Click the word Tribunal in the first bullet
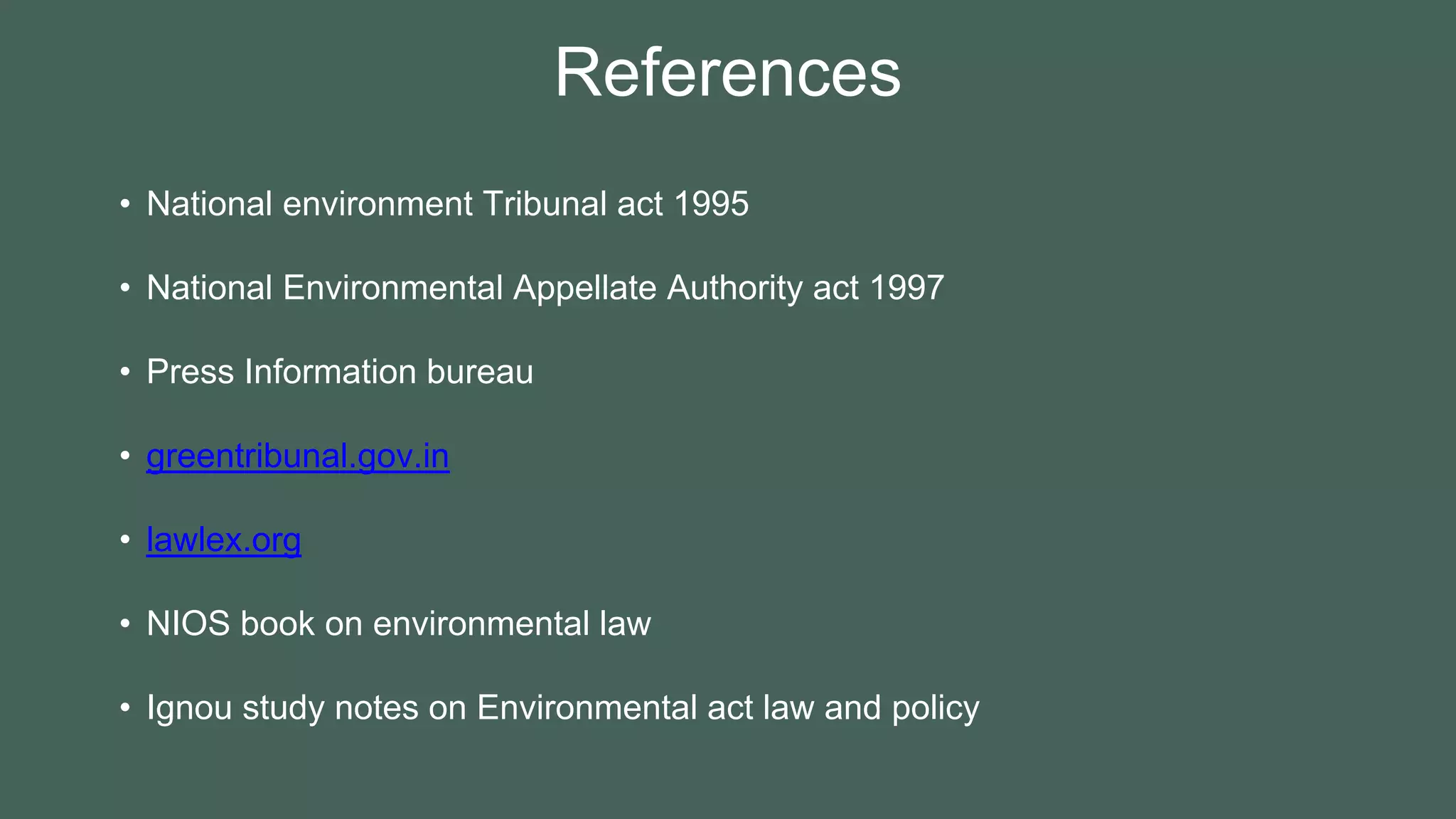Viewport: 1456px width, 819px height. [x=544, y=204]
